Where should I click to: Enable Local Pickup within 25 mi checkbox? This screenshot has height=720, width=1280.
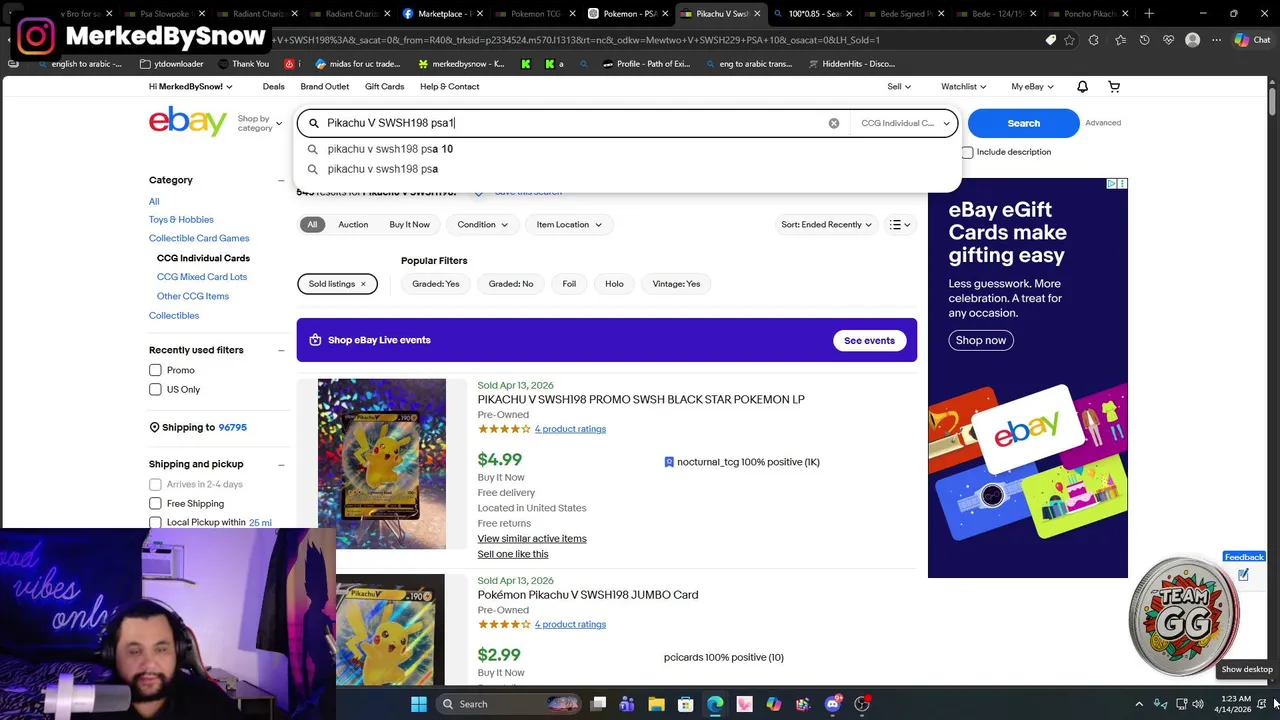coord(155,522)
